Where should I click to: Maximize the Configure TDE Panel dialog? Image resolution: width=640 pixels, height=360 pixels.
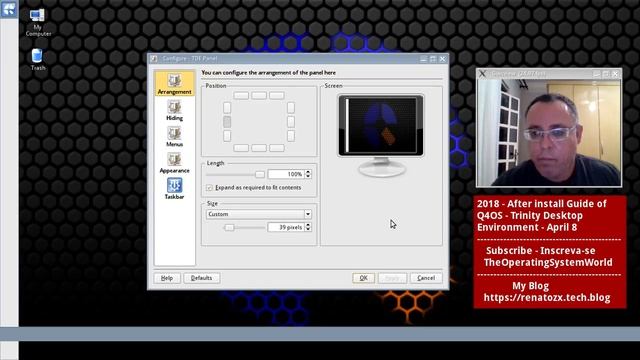click(x=433, y=59)
